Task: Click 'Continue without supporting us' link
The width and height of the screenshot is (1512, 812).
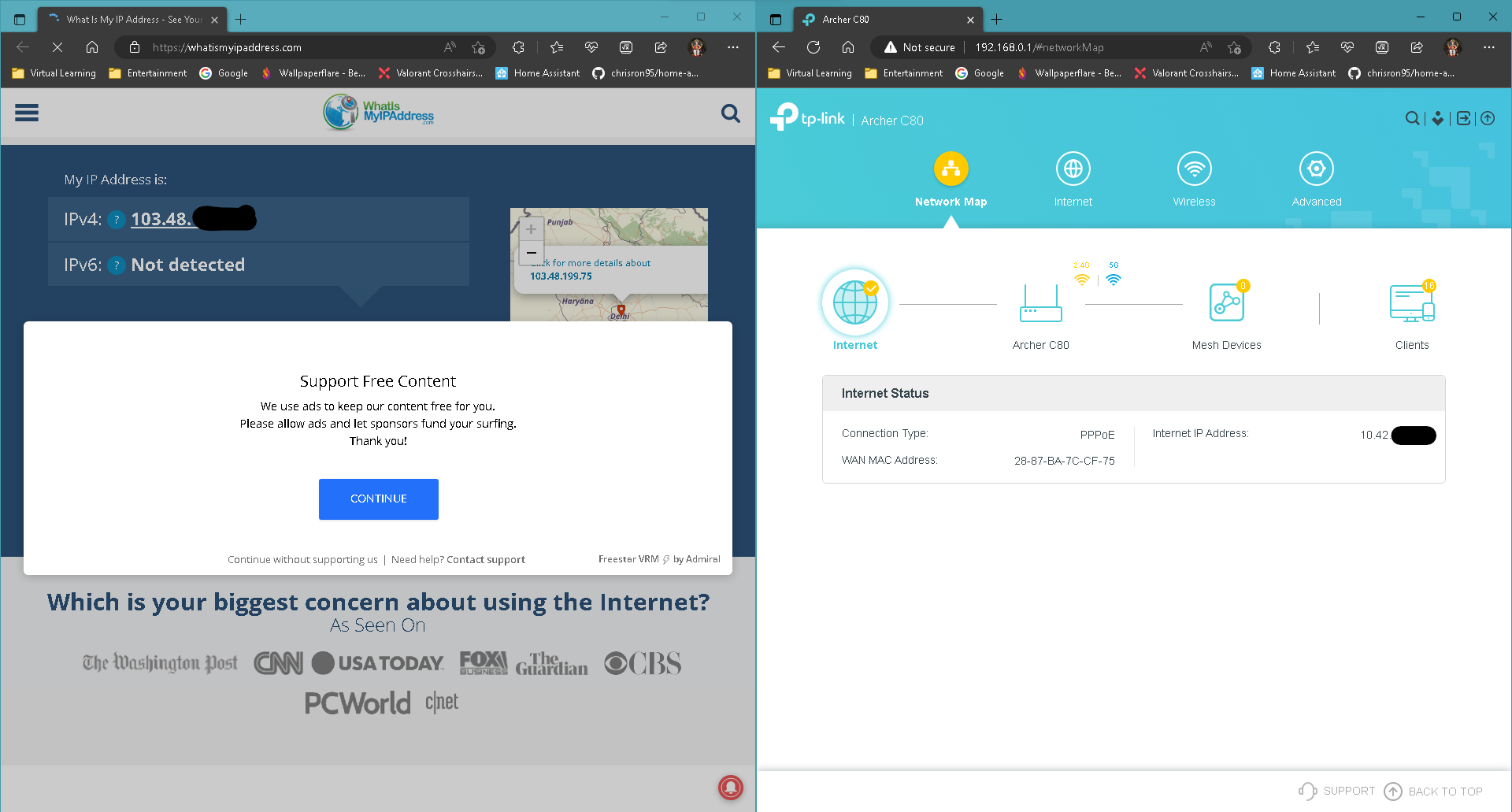Action: coord(302,560)
